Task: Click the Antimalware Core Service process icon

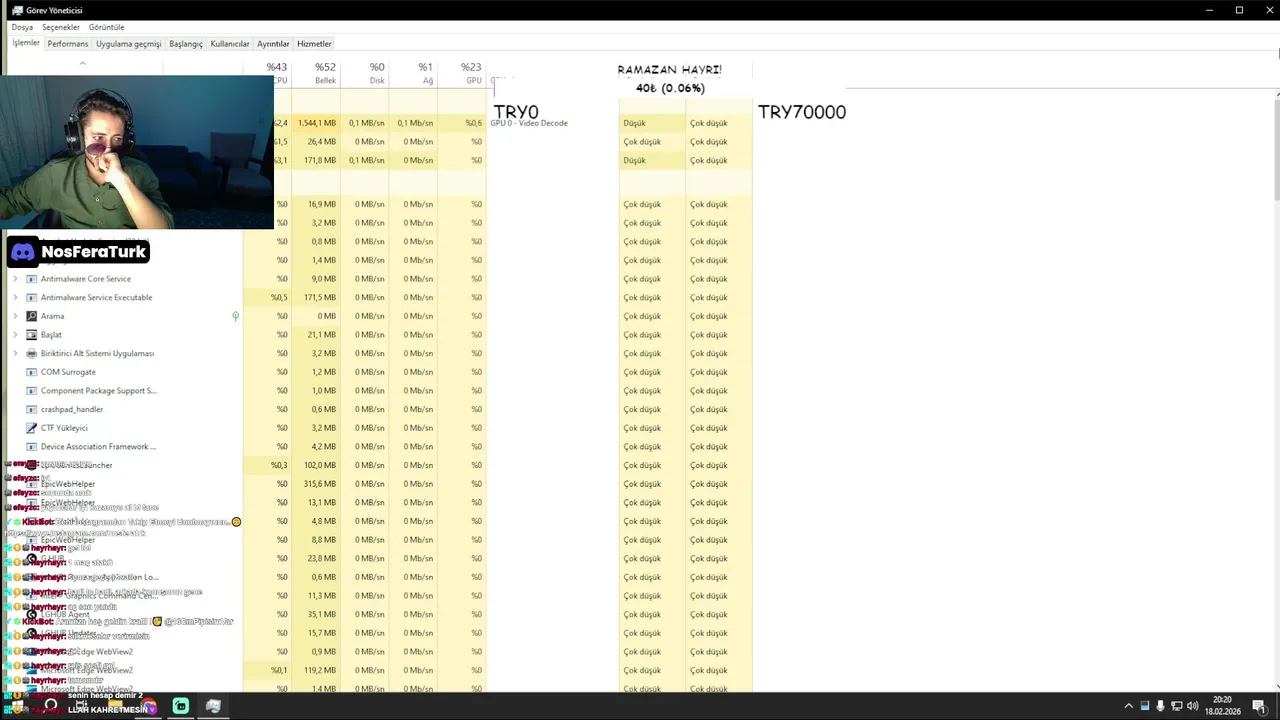Action: tap(31, 279)
